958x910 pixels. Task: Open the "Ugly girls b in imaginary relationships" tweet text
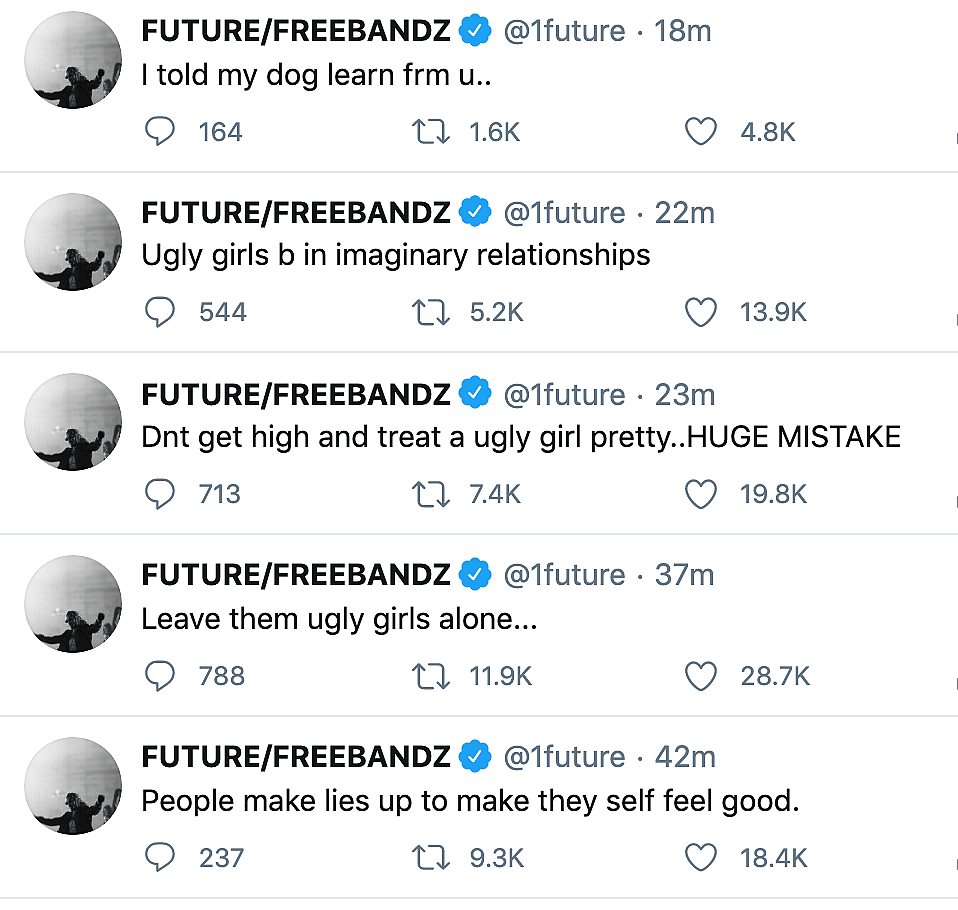pyautogui.click(x=396, y=255)
